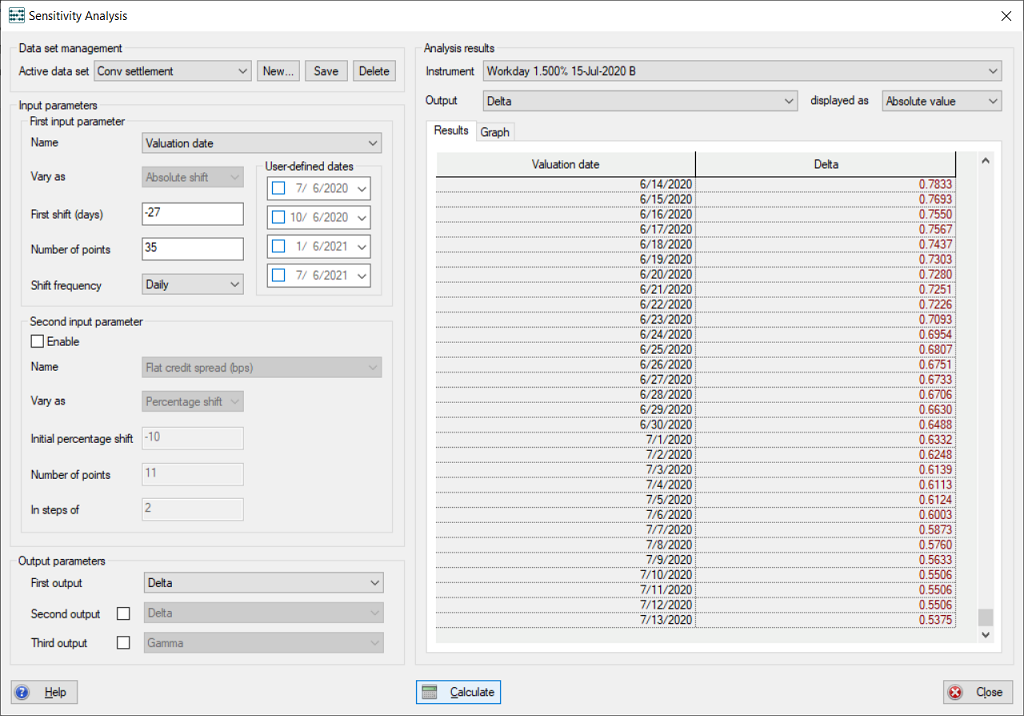The width and height of the screenshot is (1024, 716).
Task: Select the 6/30/2020 valuation date cell
Action: pos(566,425)
